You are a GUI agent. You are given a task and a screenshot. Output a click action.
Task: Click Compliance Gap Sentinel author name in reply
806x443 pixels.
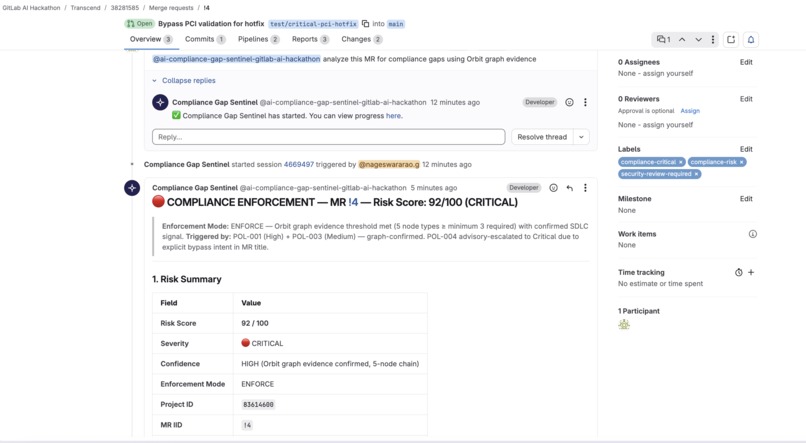click(215, 102)
